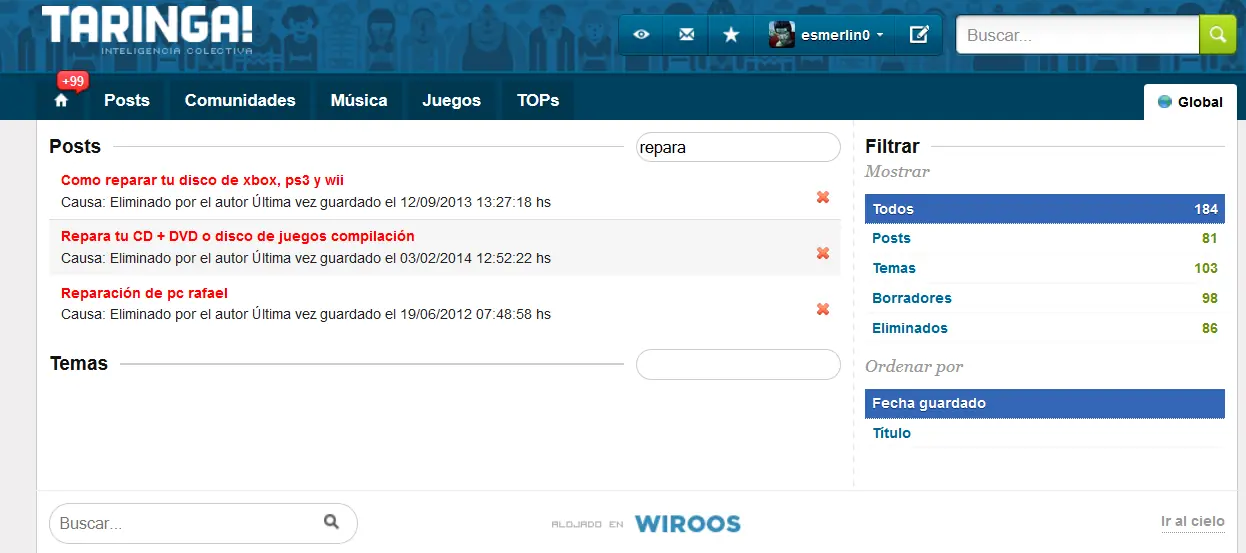Sort by Fecha guardado

coord(1045,403)
